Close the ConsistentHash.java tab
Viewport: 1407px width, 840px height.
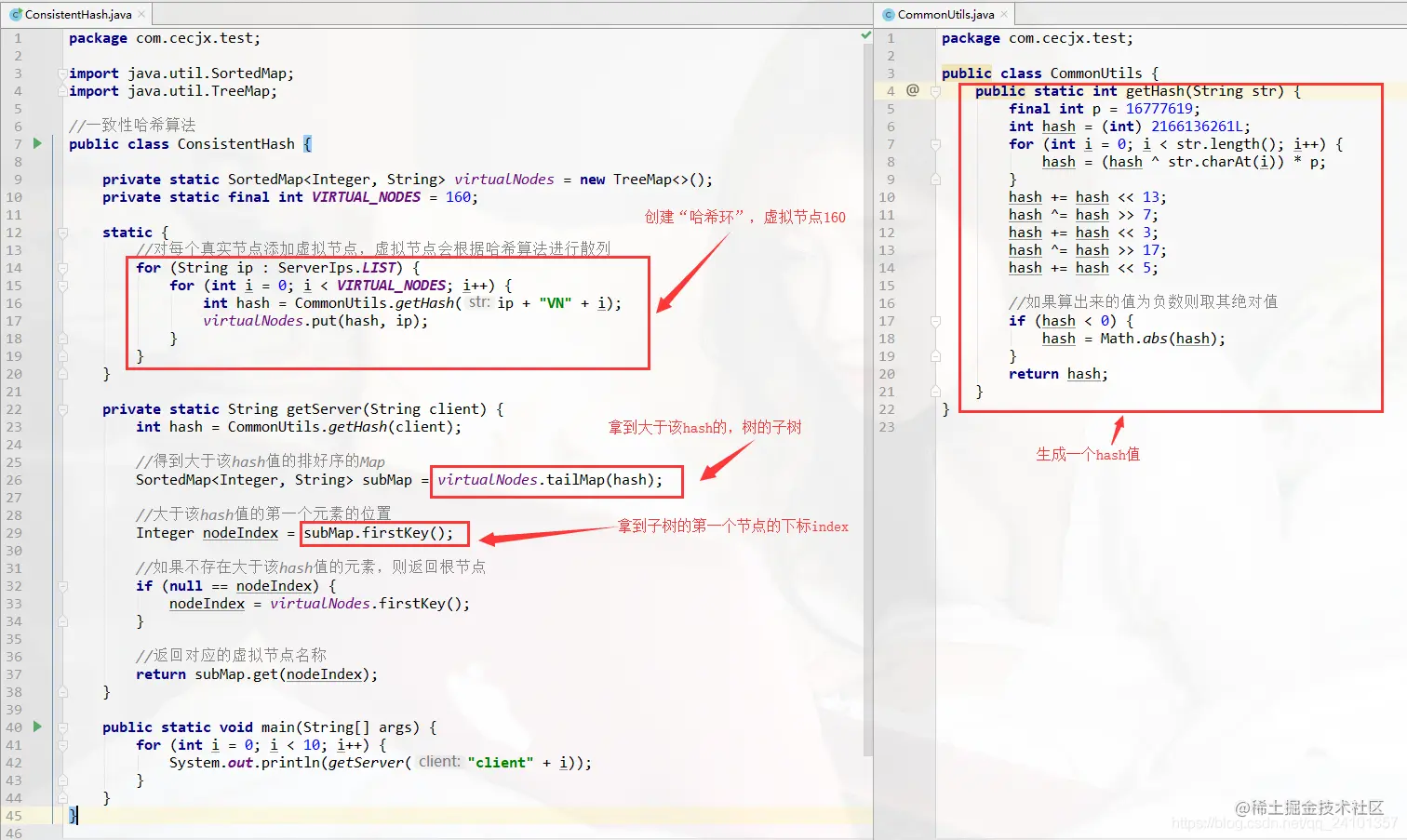pos(141,14)
